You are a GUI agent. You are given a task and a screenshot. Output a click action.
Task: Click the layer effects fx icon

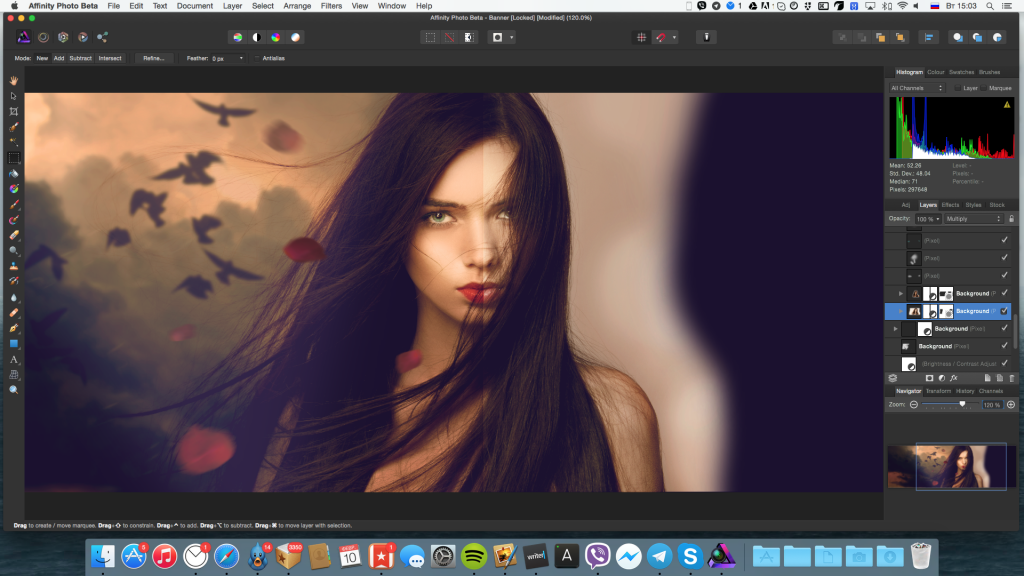(x=956, y=378)
